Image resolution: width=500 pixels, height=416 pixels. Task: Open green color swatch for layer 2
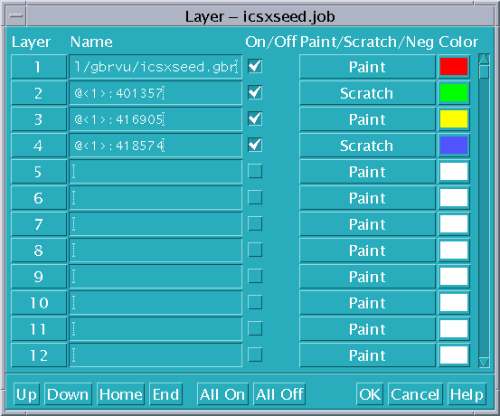pos(454,93)
